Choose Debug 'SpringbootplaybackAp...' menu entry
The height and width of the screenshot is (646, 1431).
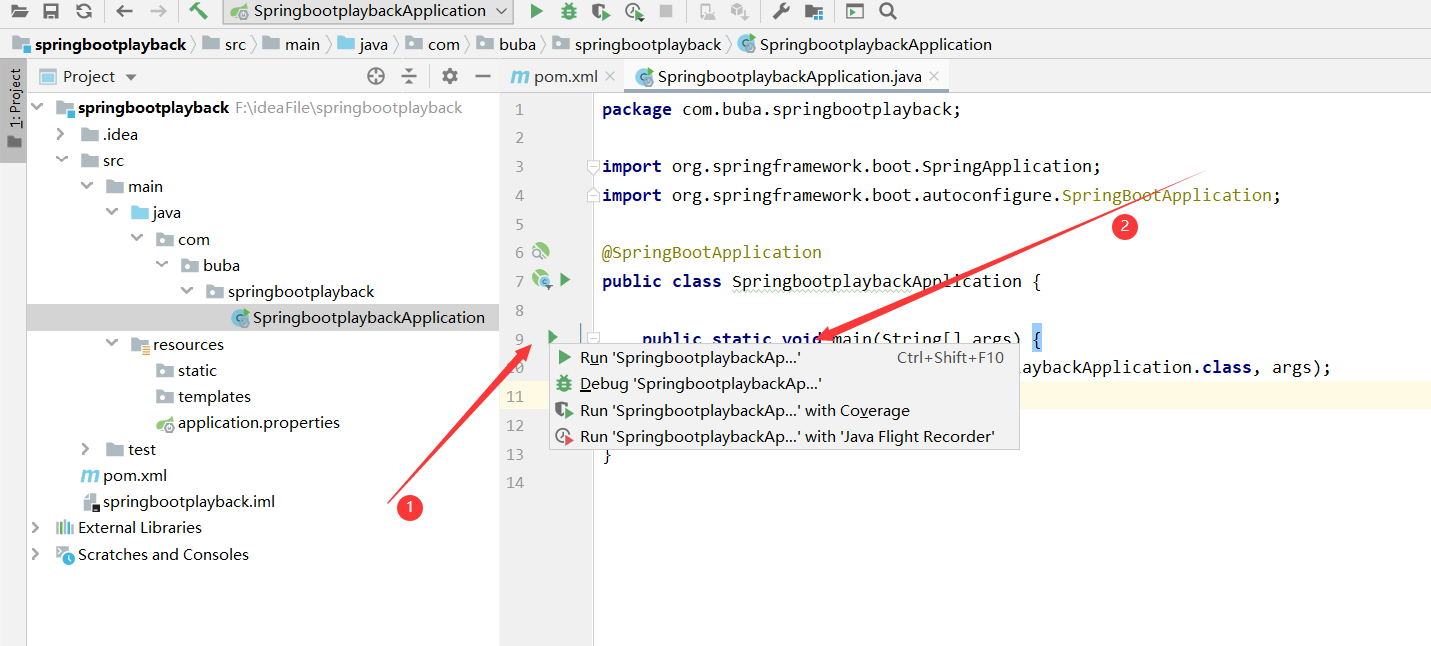pyautogui.click(x=784, y=383)
